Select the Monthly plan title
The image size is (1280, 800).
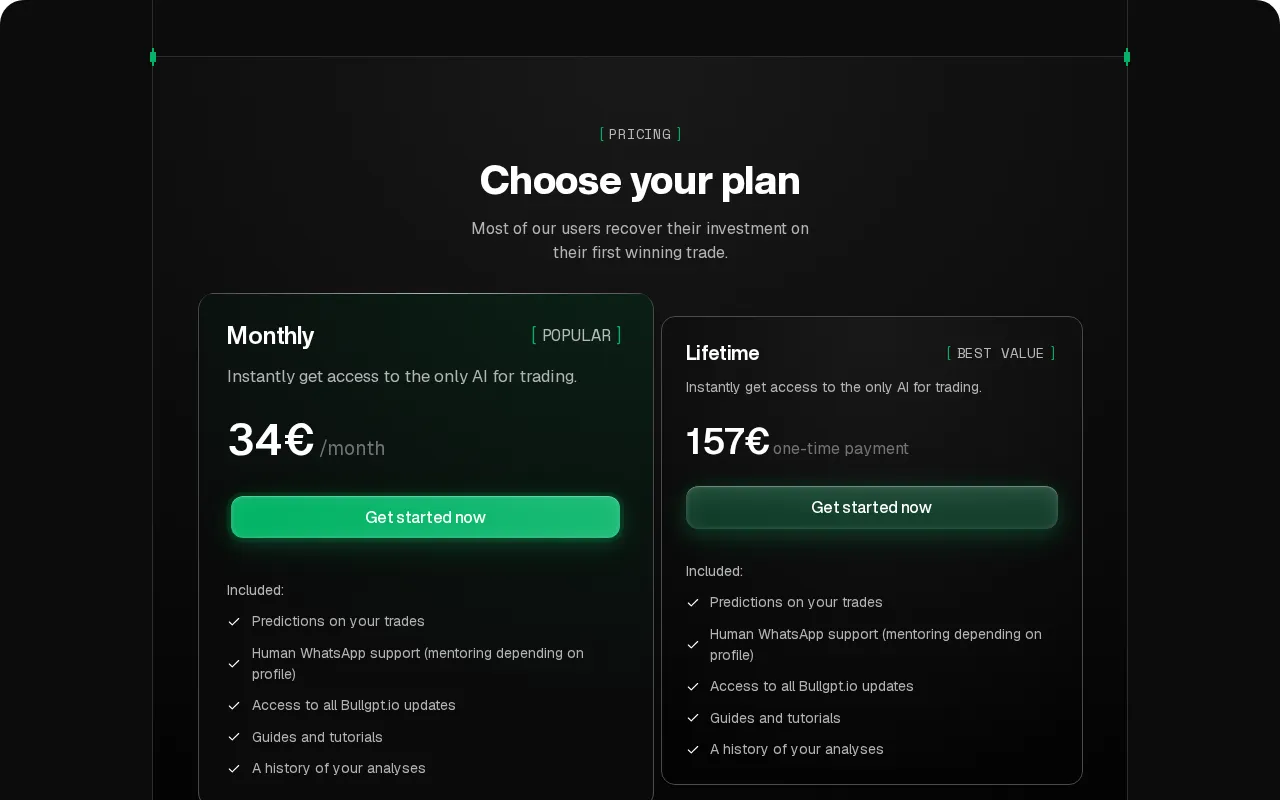pos(270,335)
